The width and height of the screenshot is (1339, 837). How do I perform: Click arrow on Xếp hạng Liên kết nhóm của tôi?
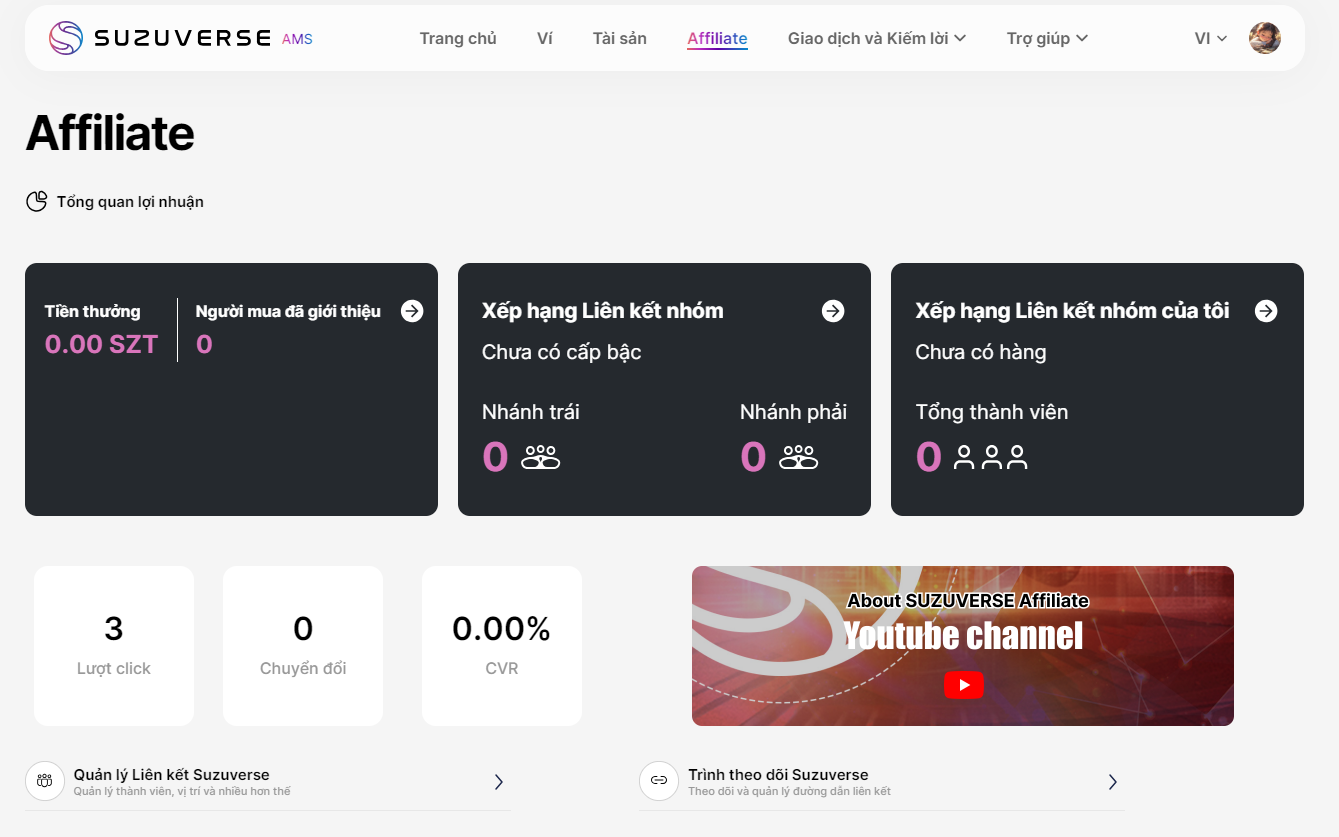(x=1266, y=311)
